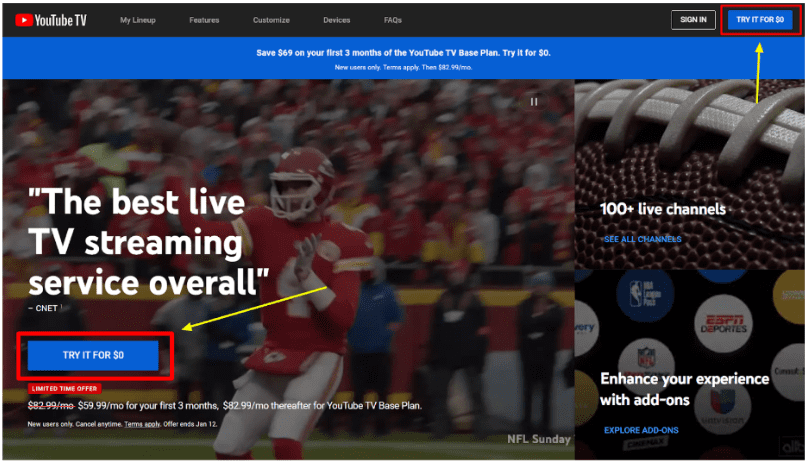
Task: Select the NBA League Pass channel logo
Action: (x=645, y=294)
